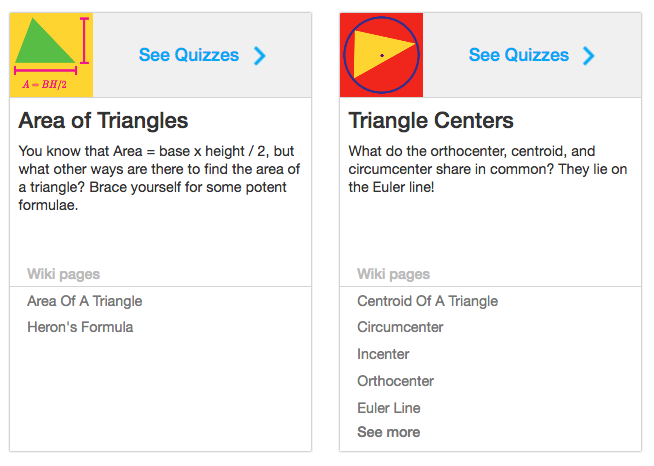Open the Area Of A Triangle wiki page

click(x=85, y=301)
